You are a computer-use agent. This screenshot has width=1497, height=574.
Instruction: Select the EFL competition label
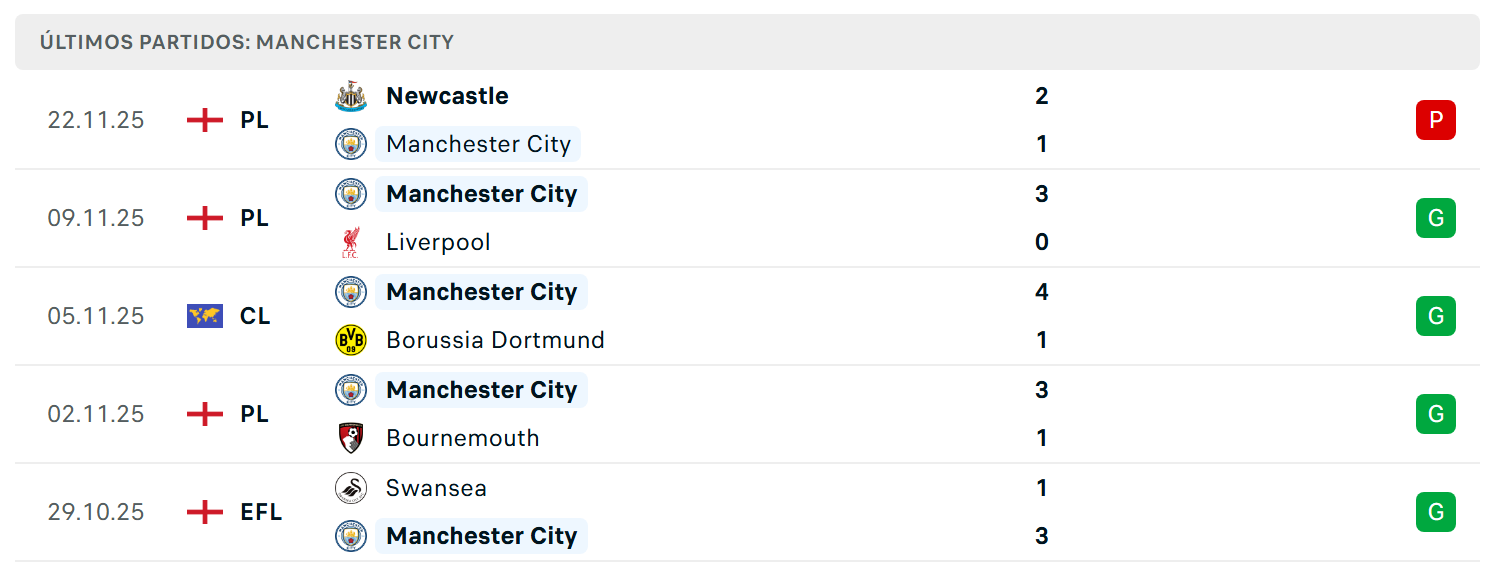click(261, 512)
